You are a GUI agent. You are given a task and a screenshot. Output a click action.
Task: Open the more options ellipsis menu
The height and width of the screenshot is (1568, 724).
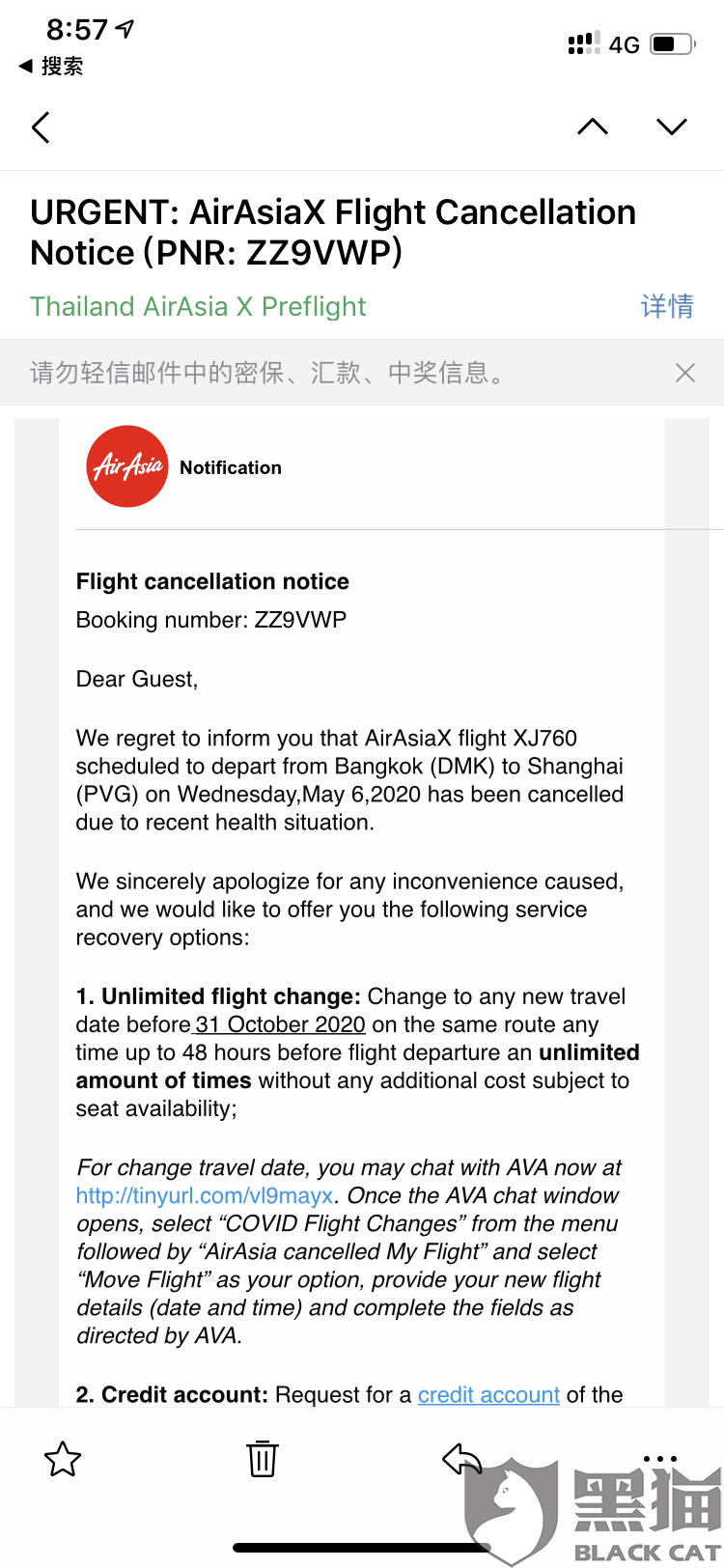click(660, 1458)
